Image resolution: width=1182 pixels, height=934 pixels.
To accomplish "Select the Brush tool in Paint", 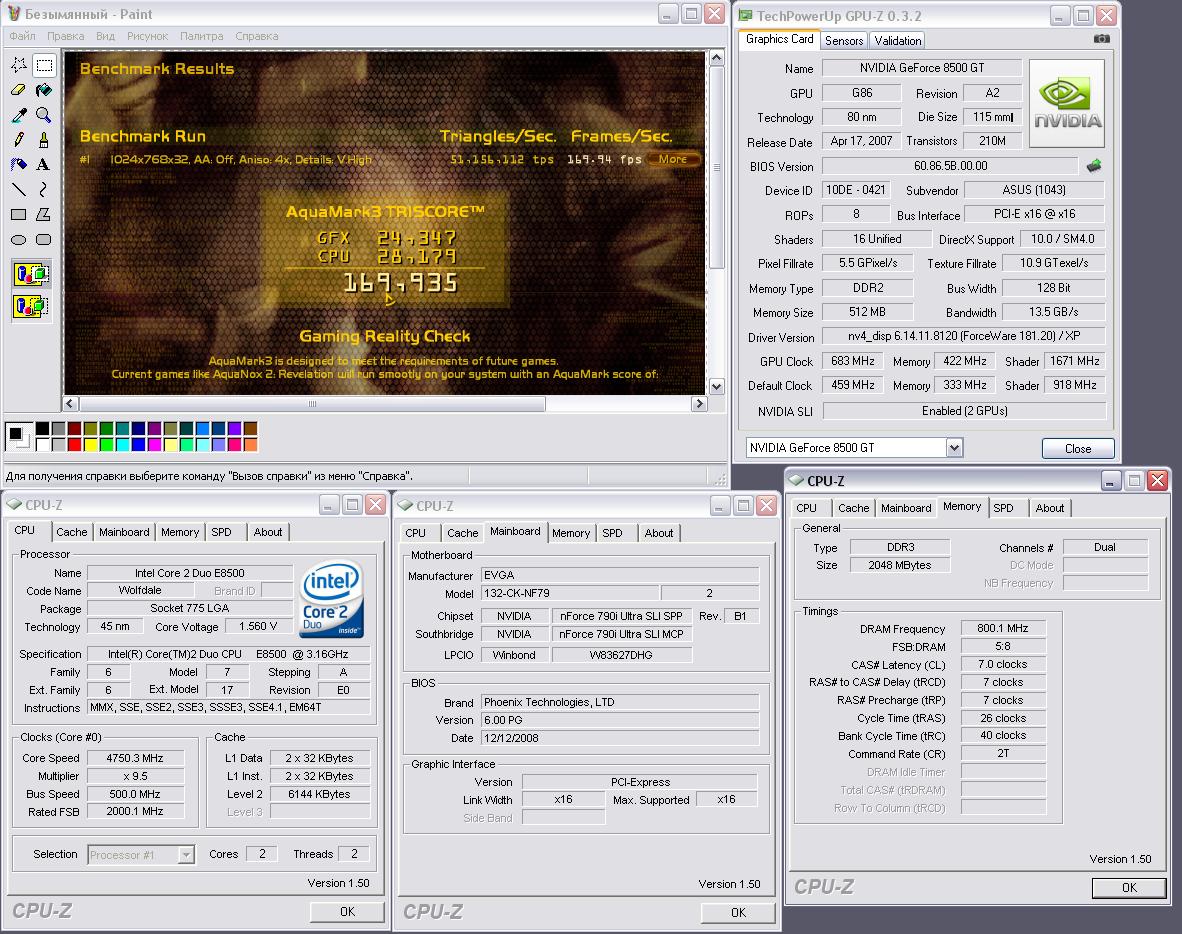I will (44, 139).
